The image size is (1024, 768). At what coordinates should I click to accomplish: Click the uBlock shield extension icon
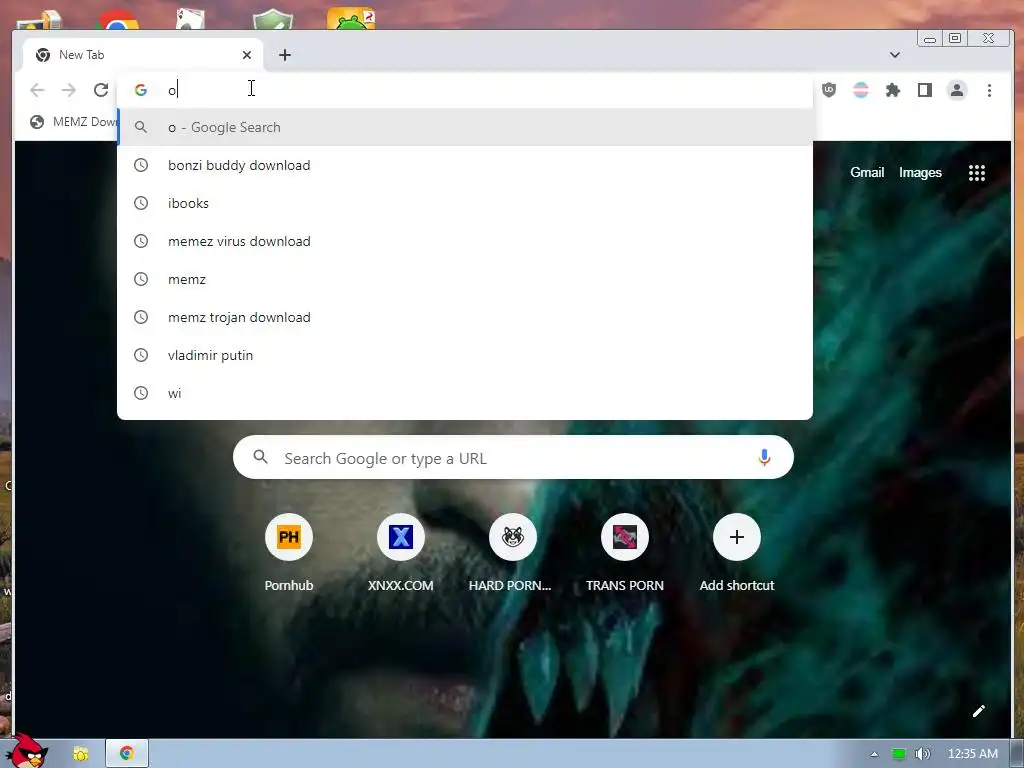coord(829,90)
